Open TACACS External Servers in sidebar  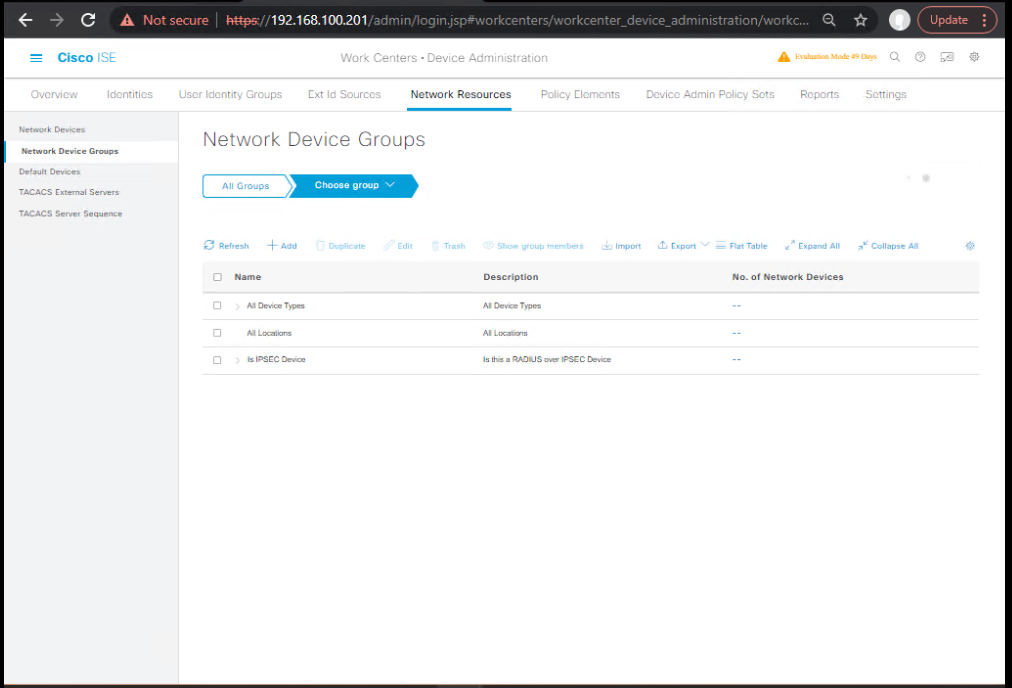coord(69,192)
